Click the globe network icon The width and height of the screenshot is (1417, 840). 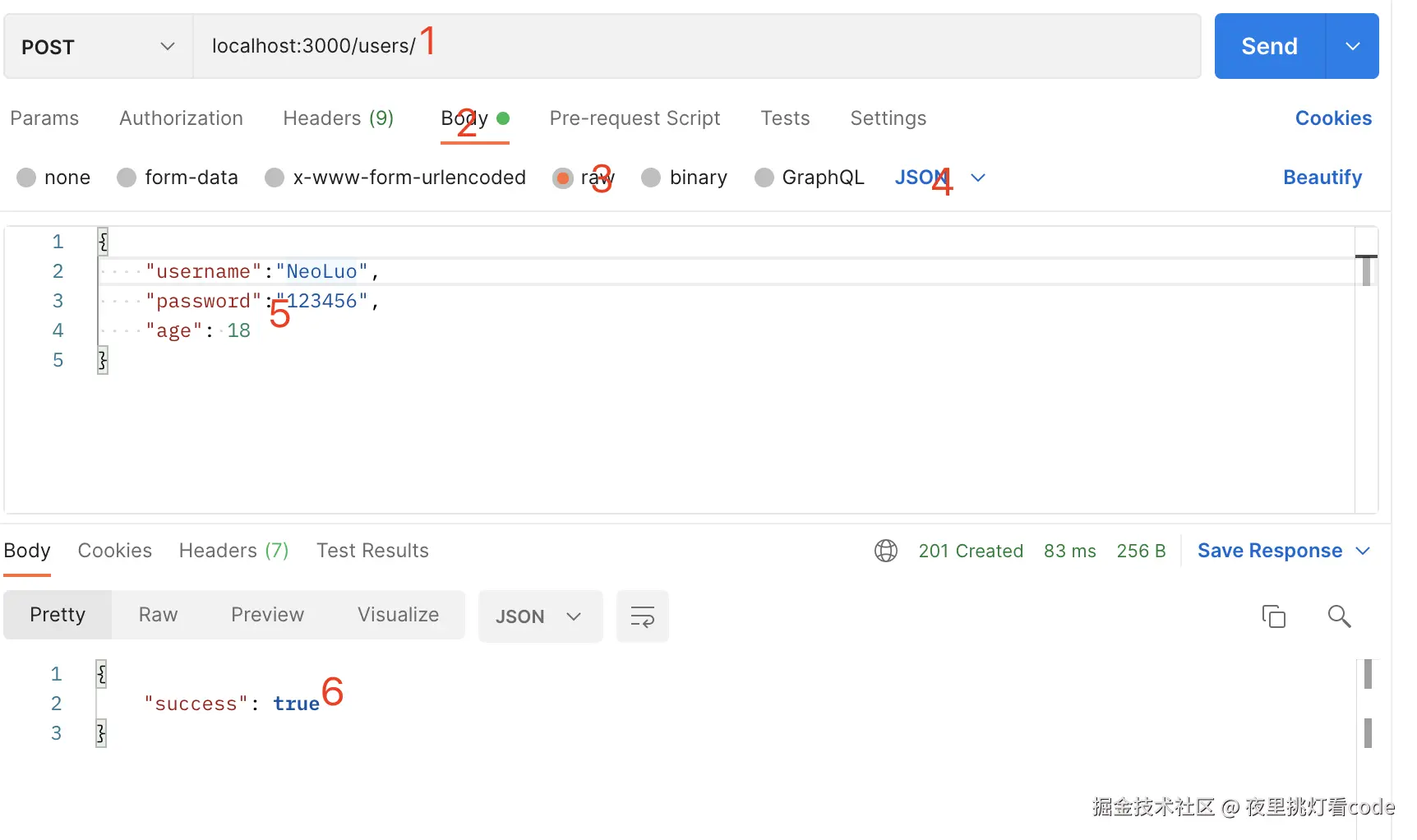885,551
